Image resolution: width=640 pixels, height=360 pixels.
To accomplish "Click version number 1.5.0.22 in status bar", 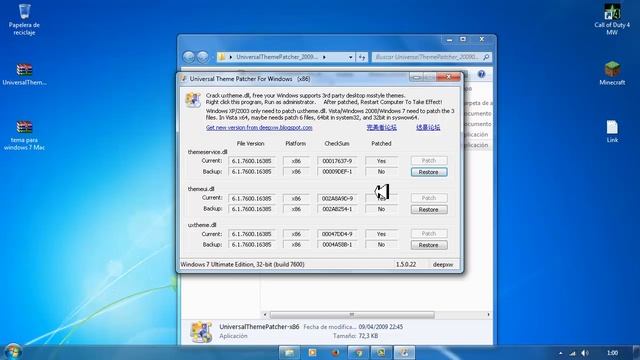I will tap(406, 264).
